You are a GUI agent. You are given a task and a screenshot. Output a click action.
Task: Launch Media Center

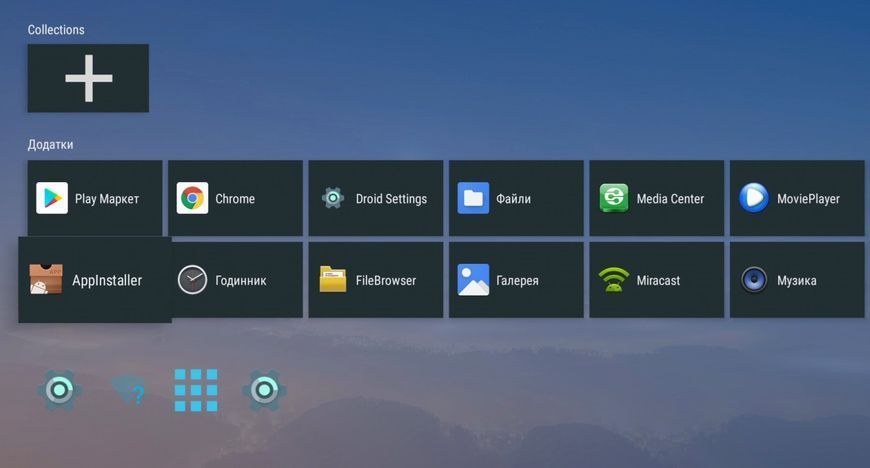[656, 198]
